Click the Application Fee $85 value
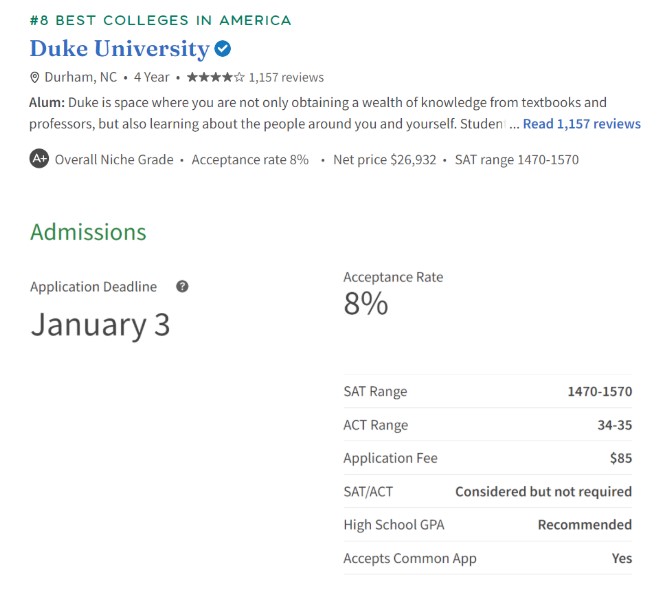This screenshot has height=592, width=659. click(x=621, y=458)
